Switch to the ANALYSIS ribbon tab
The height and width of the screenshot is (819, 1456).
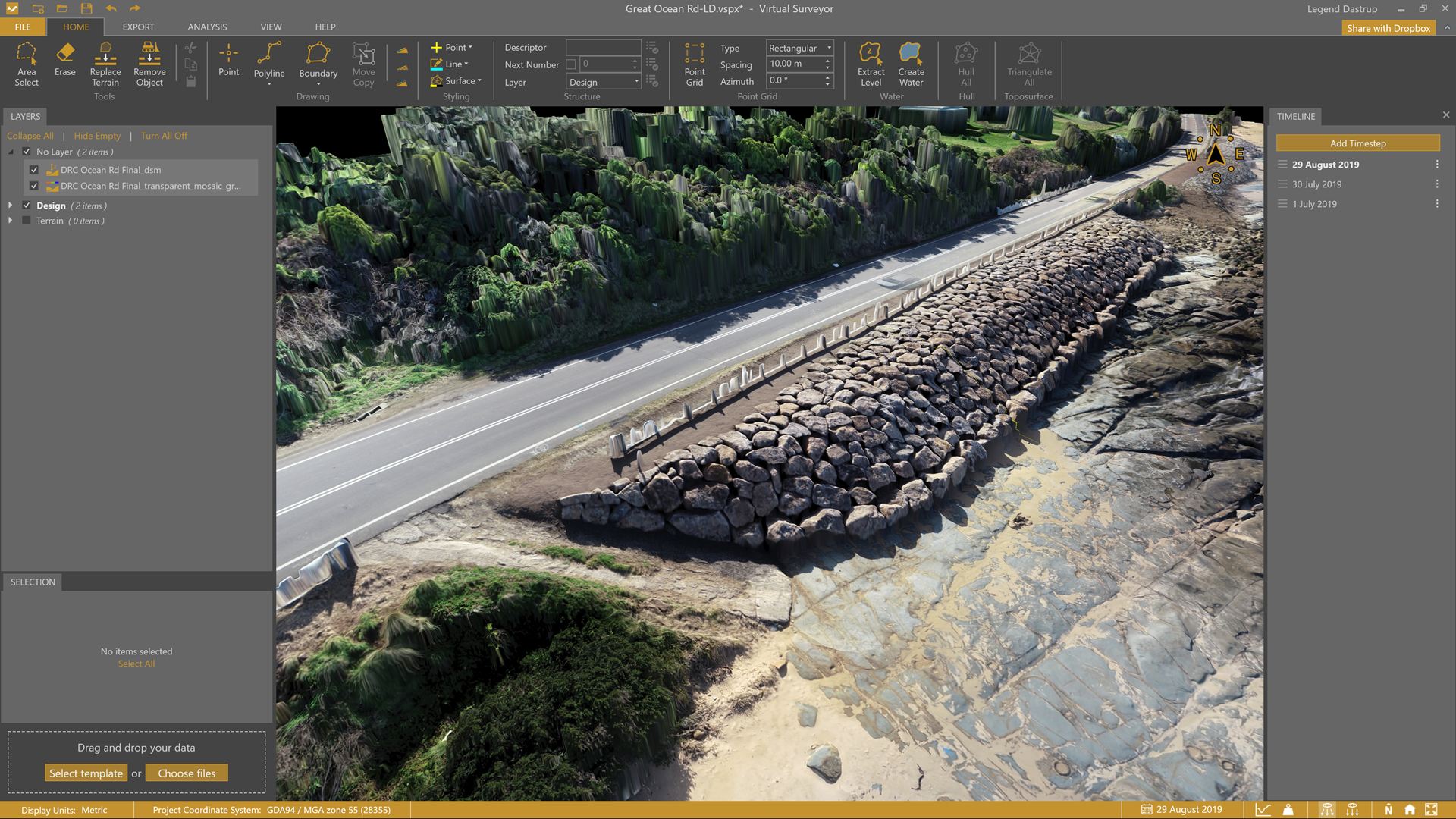207,27
